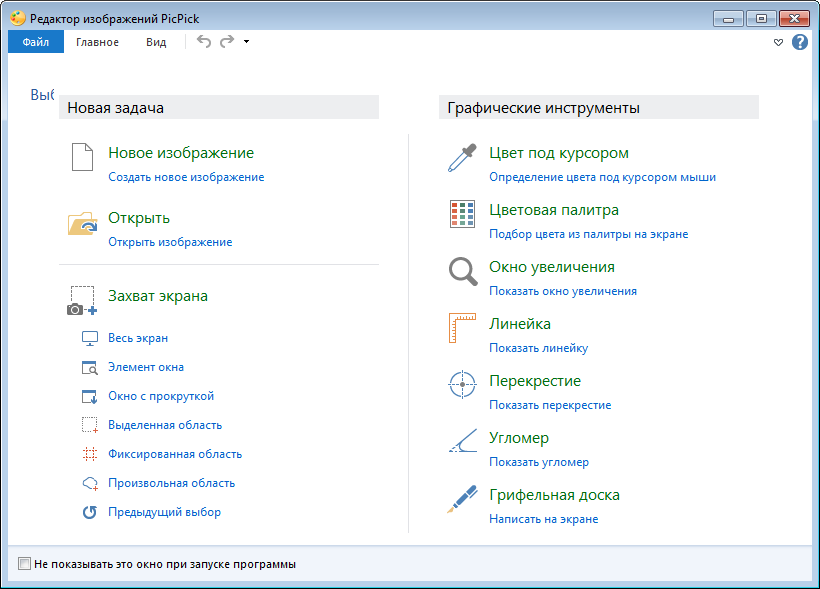Image resolution: width=820 pixels, height=589 pixels.
Task: Select the Линейка ruler icon
Action: [x=461, y=329]
